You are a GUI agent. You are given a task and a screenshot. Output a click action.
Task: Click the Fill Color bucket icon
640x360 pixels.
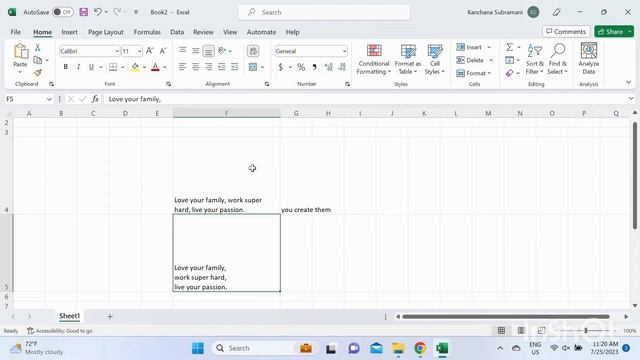(x=135, y=67)
